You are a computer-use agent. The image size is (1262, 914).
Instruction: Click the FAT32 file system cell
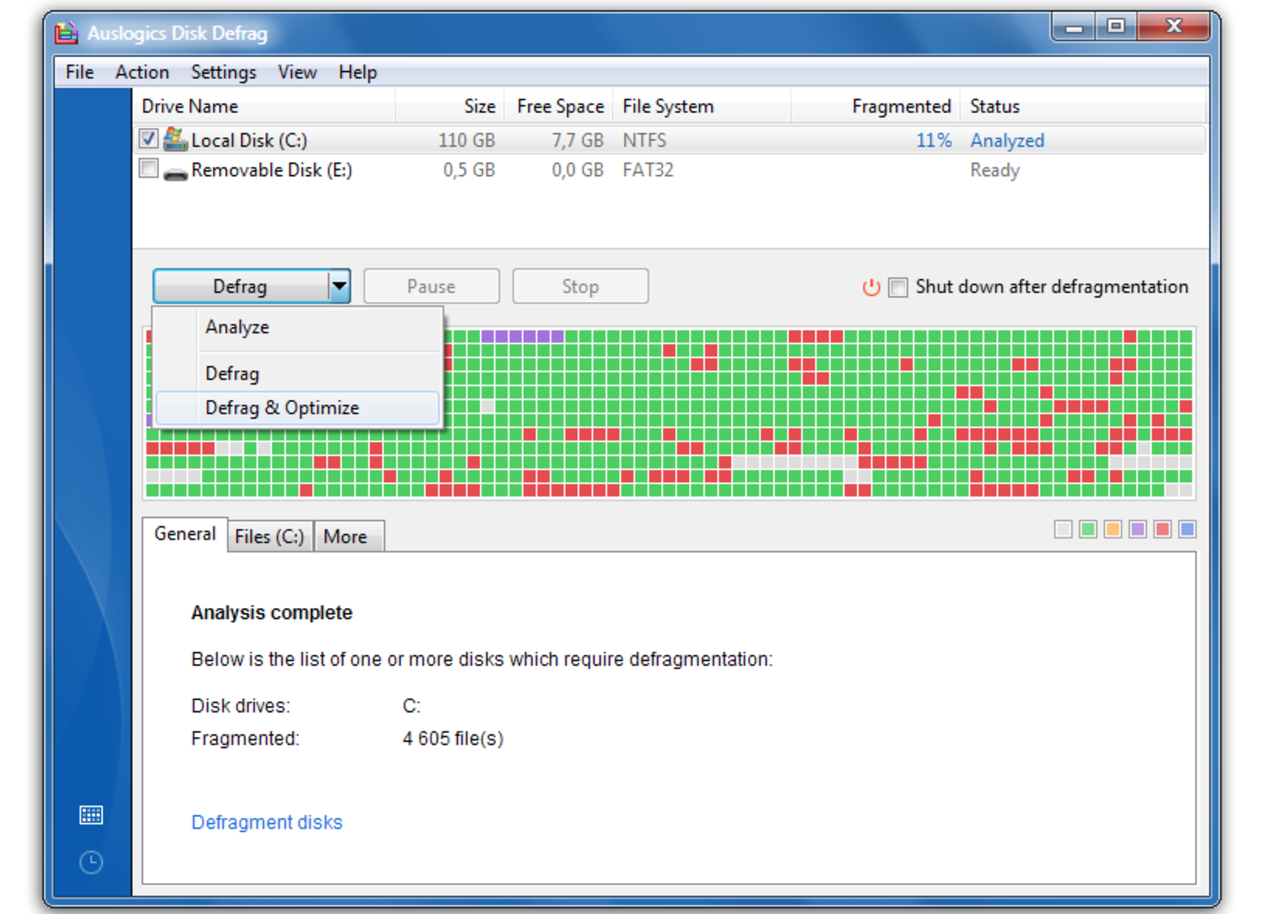pos(648,170)
